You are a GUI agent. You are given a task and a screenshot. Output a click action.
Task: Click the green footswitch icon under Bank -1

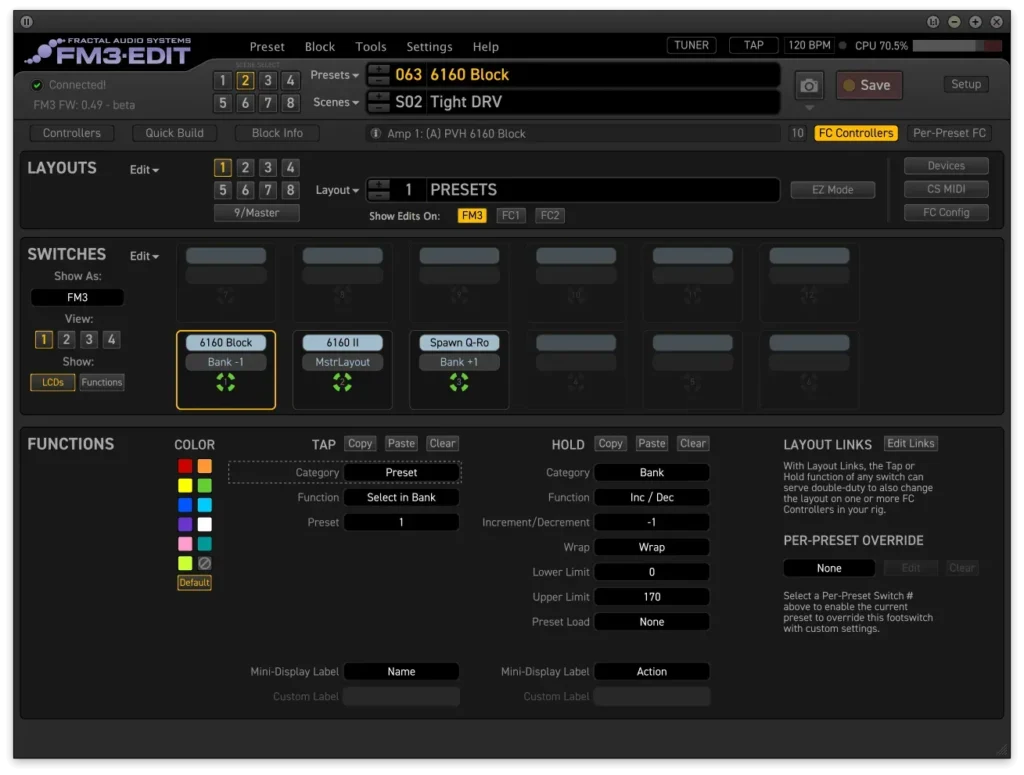pyautogui.click(x=225, y=382)
